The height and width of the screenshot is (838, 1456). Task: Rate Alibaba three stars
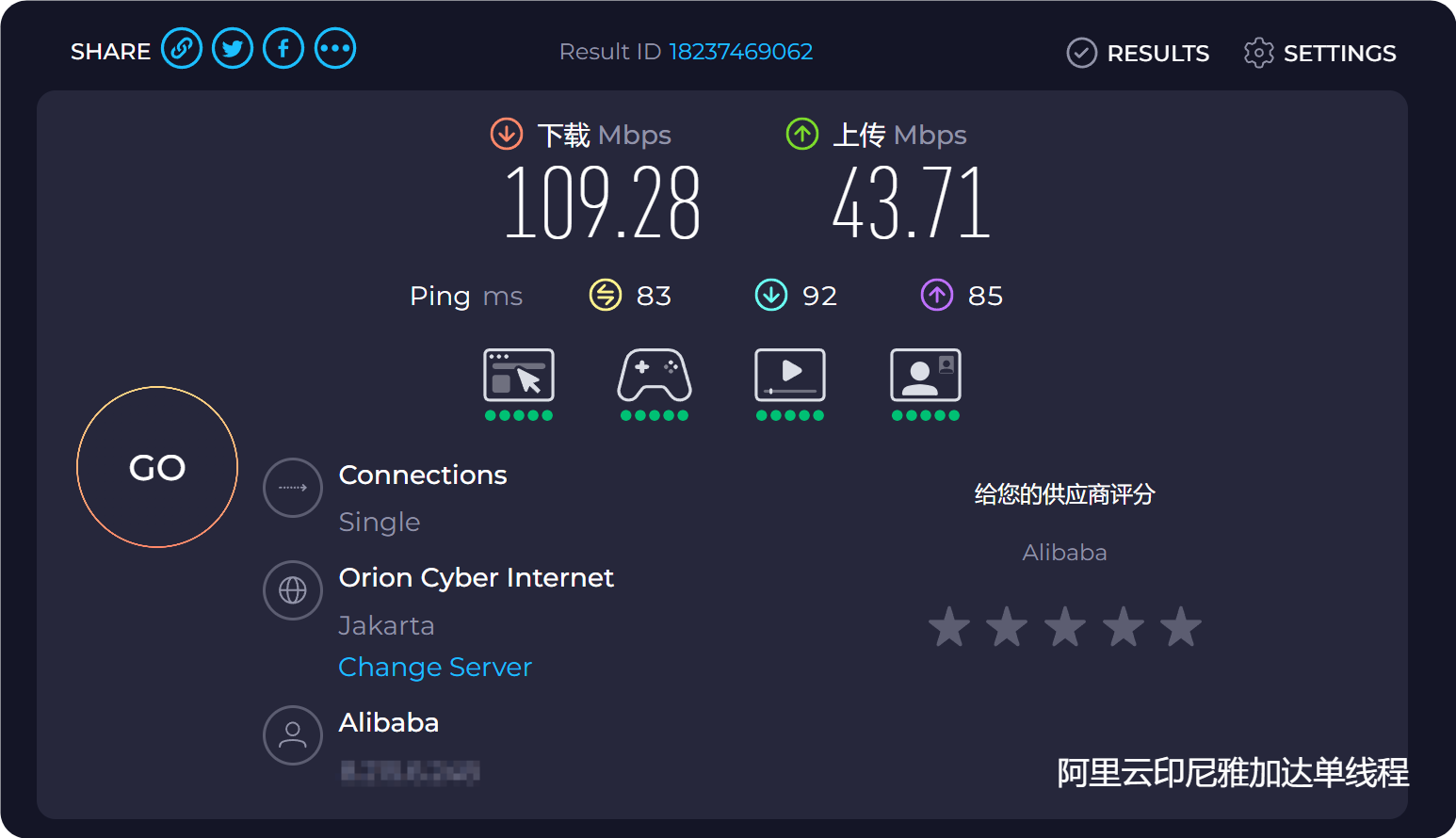point(1065,627)
